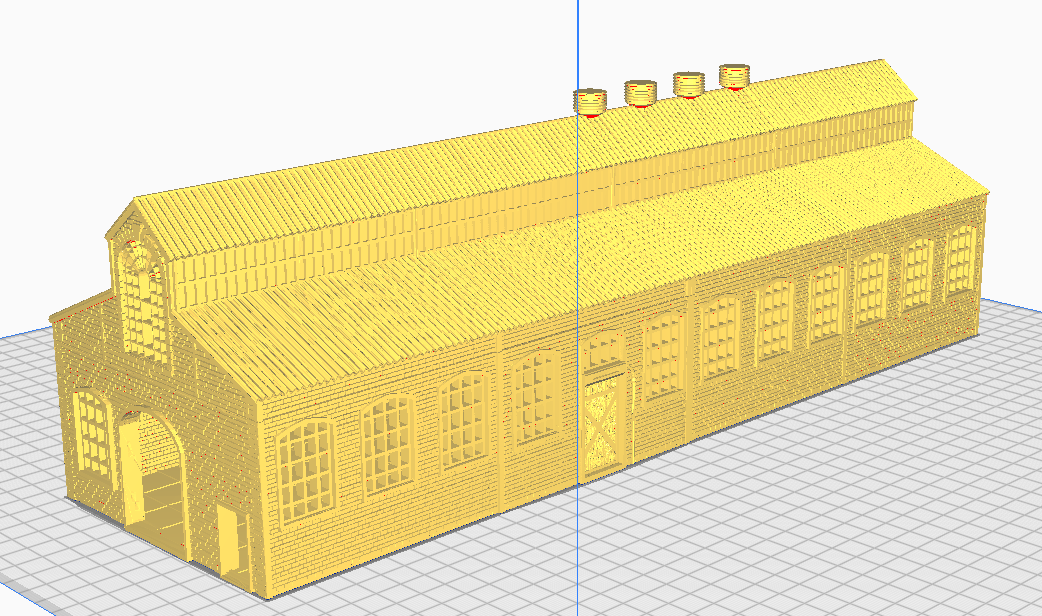Click the third roof vent from the left
Viewport: 1042px width, 616px height.
688,85
